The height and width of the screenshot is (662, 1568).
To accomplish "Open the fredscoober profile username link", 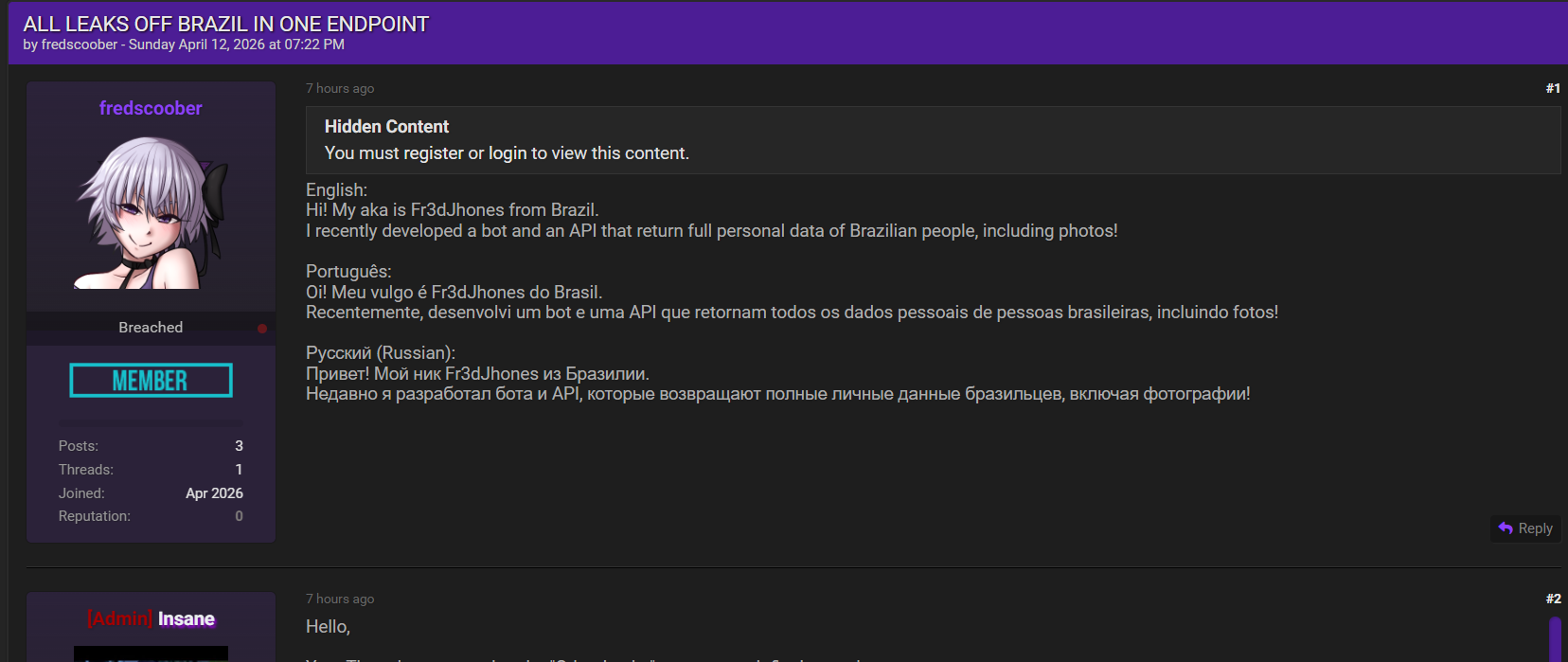I will (151, 108).
